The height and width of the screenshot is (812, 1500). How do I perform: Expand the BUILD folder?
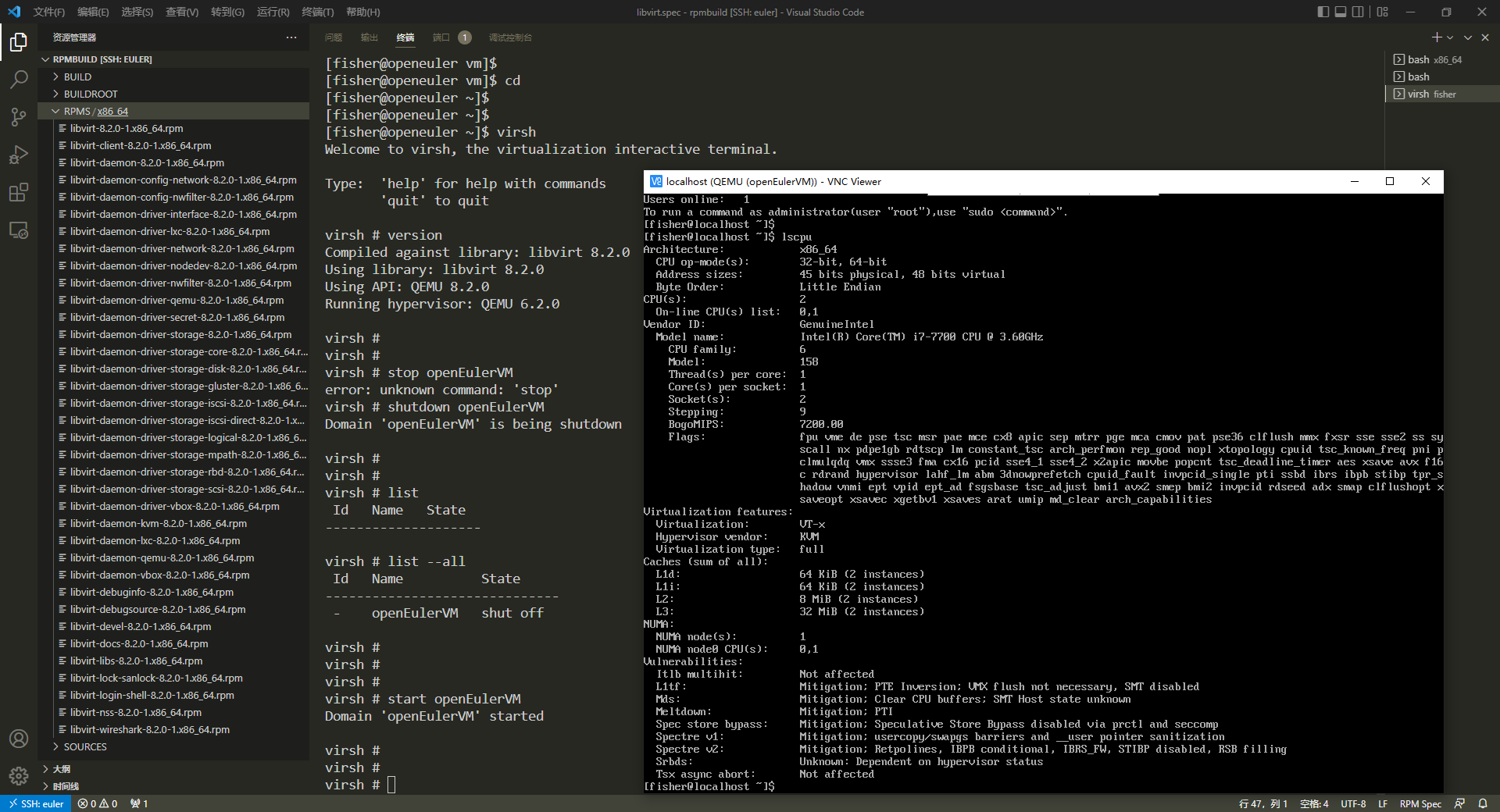point(173,77)
